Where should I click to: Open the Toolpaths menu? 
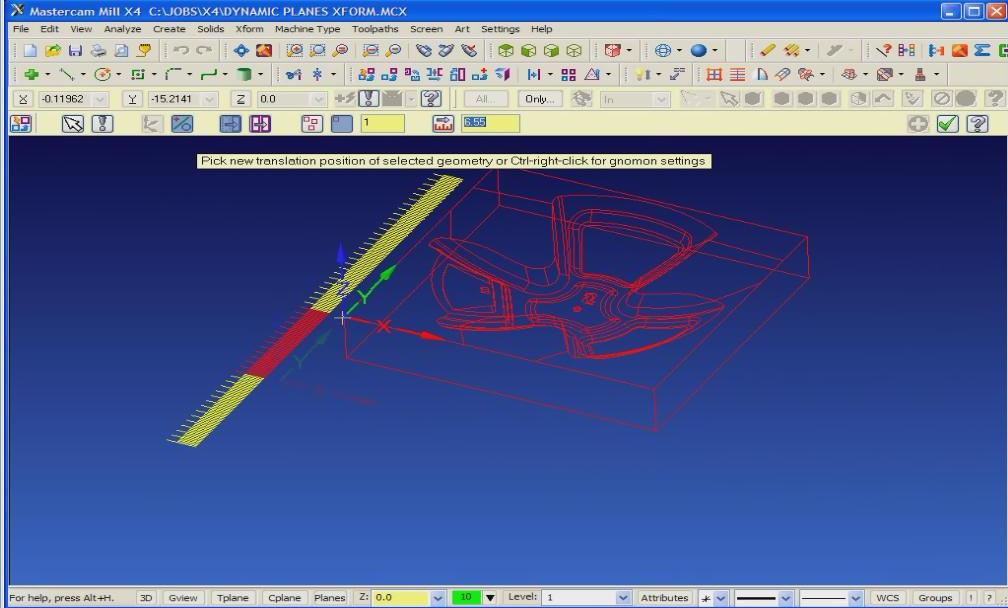[x=375, y=29]
